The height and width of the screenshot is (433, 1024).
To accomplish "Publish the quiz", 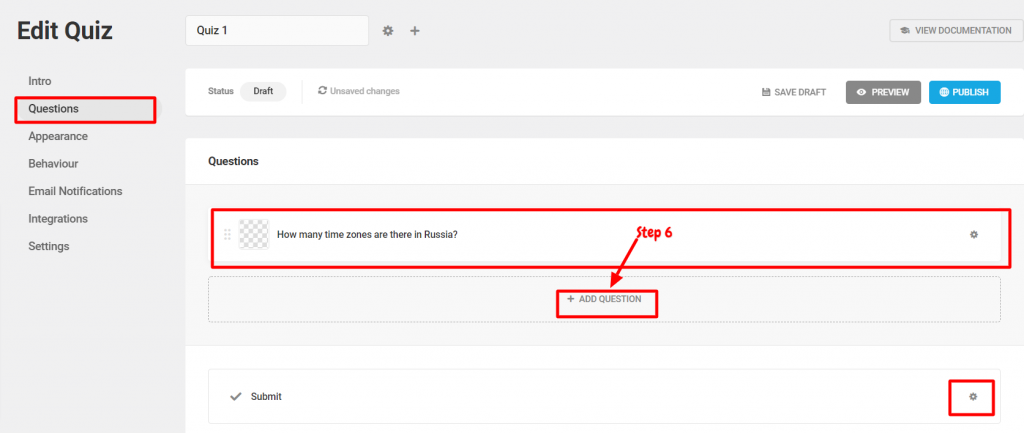I will pos(965,92).
